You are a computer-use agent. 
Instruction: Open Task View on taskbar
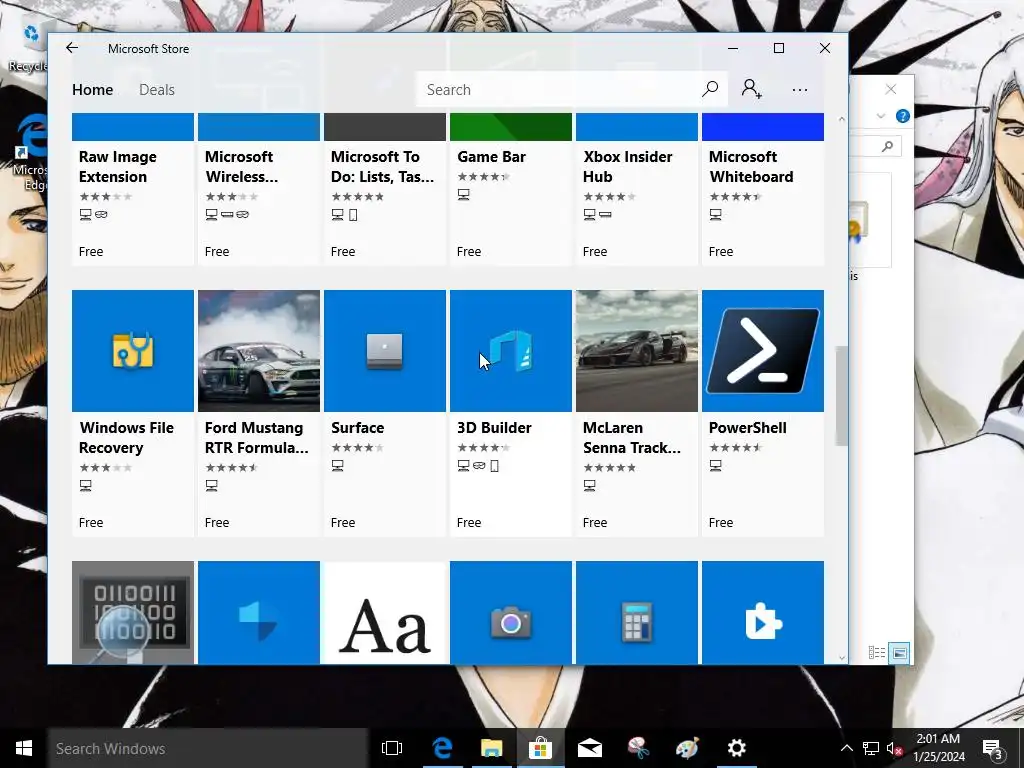[x=392, y=748]
